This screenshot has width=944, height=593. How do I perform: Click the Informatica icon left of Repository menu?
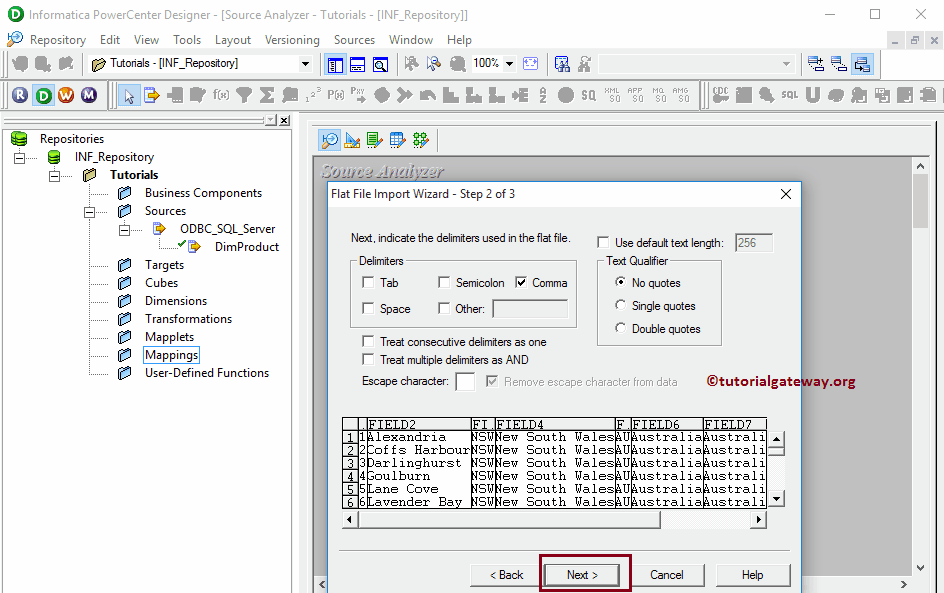point(14,39)
